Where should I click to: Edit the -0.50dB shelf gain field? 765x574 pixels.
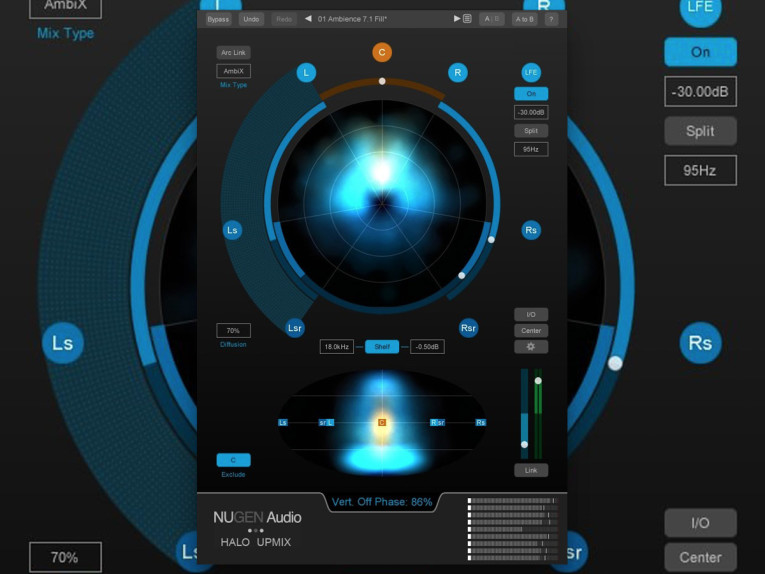tap(427, 347)
